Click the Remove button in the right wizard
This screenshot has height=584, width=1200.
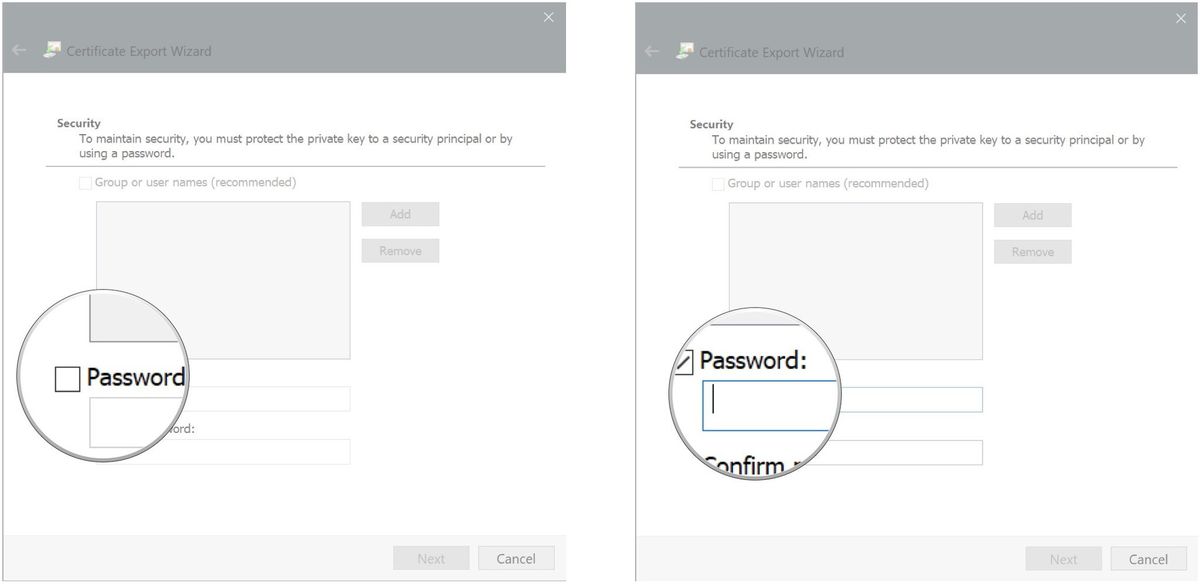[x=1033, y=251]
